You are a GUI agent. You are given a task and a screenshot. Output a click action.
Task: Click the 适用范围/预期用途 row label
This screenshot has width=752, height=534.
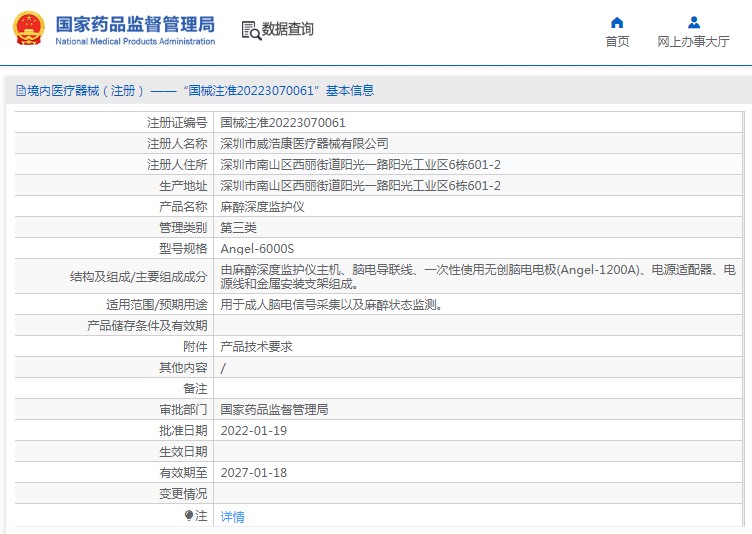156,305
